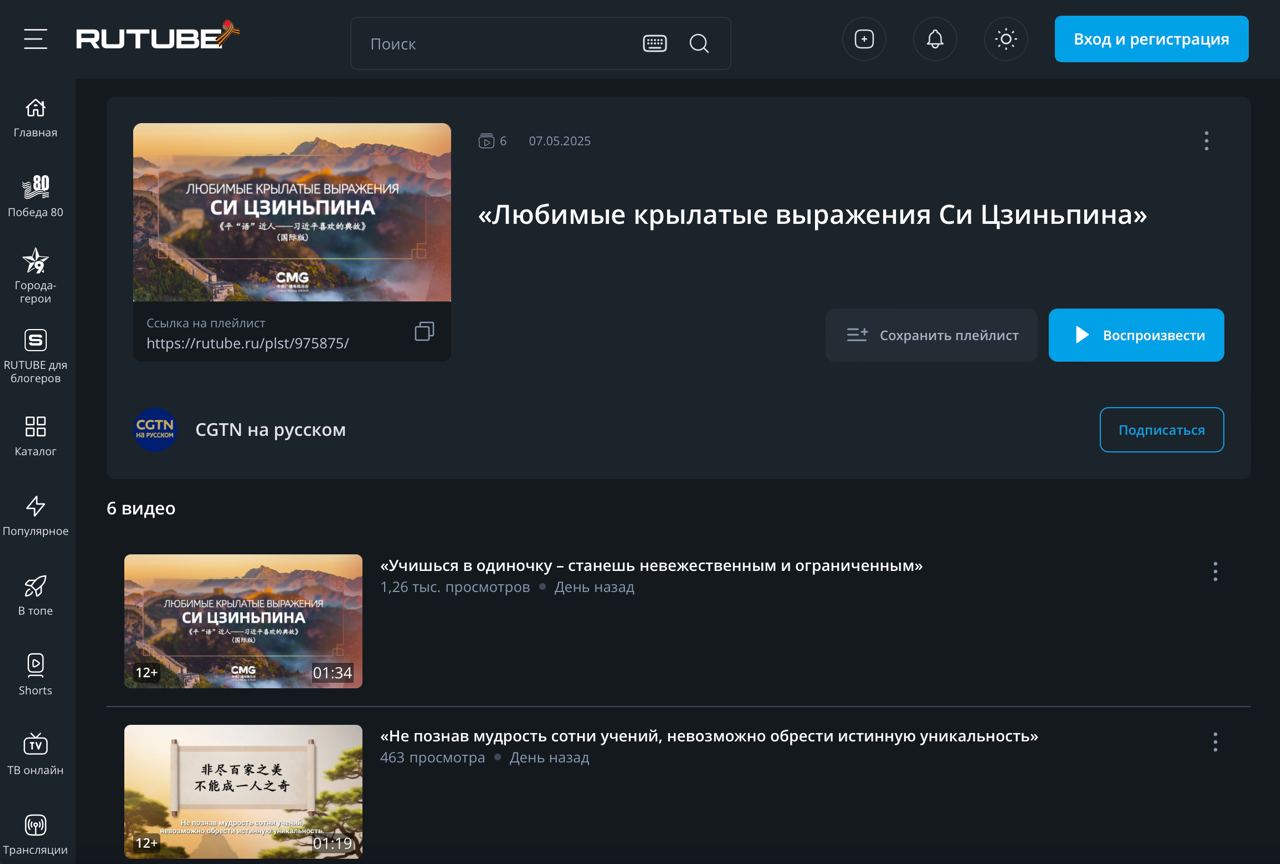Open ТВ онлайн in sidebar
1280x864 pixels.
tap(35, 755)
